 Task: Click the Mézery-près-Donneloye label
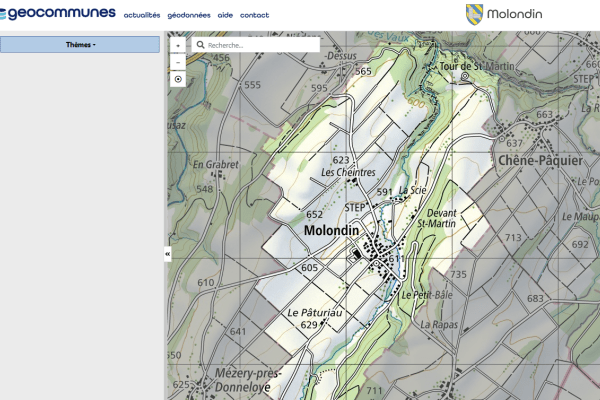[246, 380]
